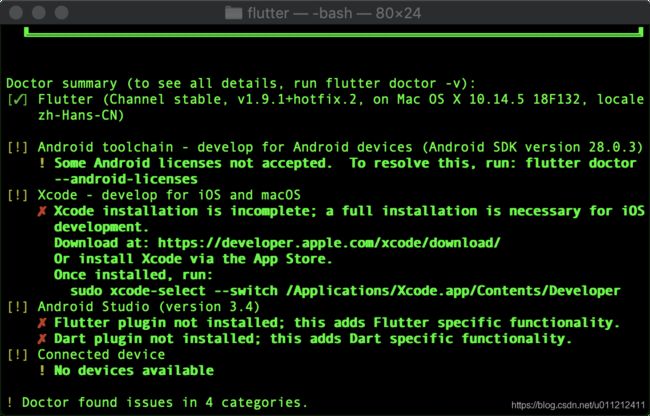
Task: Click the [!] marker beside the Xcode line
Action: tap(17, 195)
